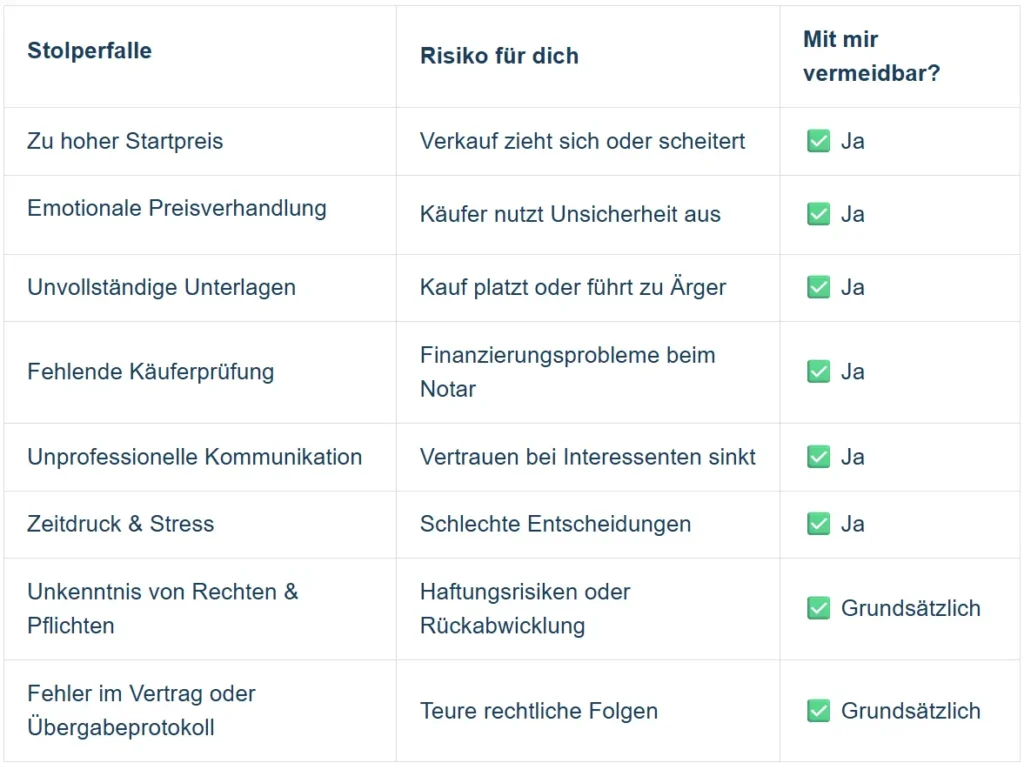
Task: Click on Schlechte Entscheidungen text
Action: point(555,524)
